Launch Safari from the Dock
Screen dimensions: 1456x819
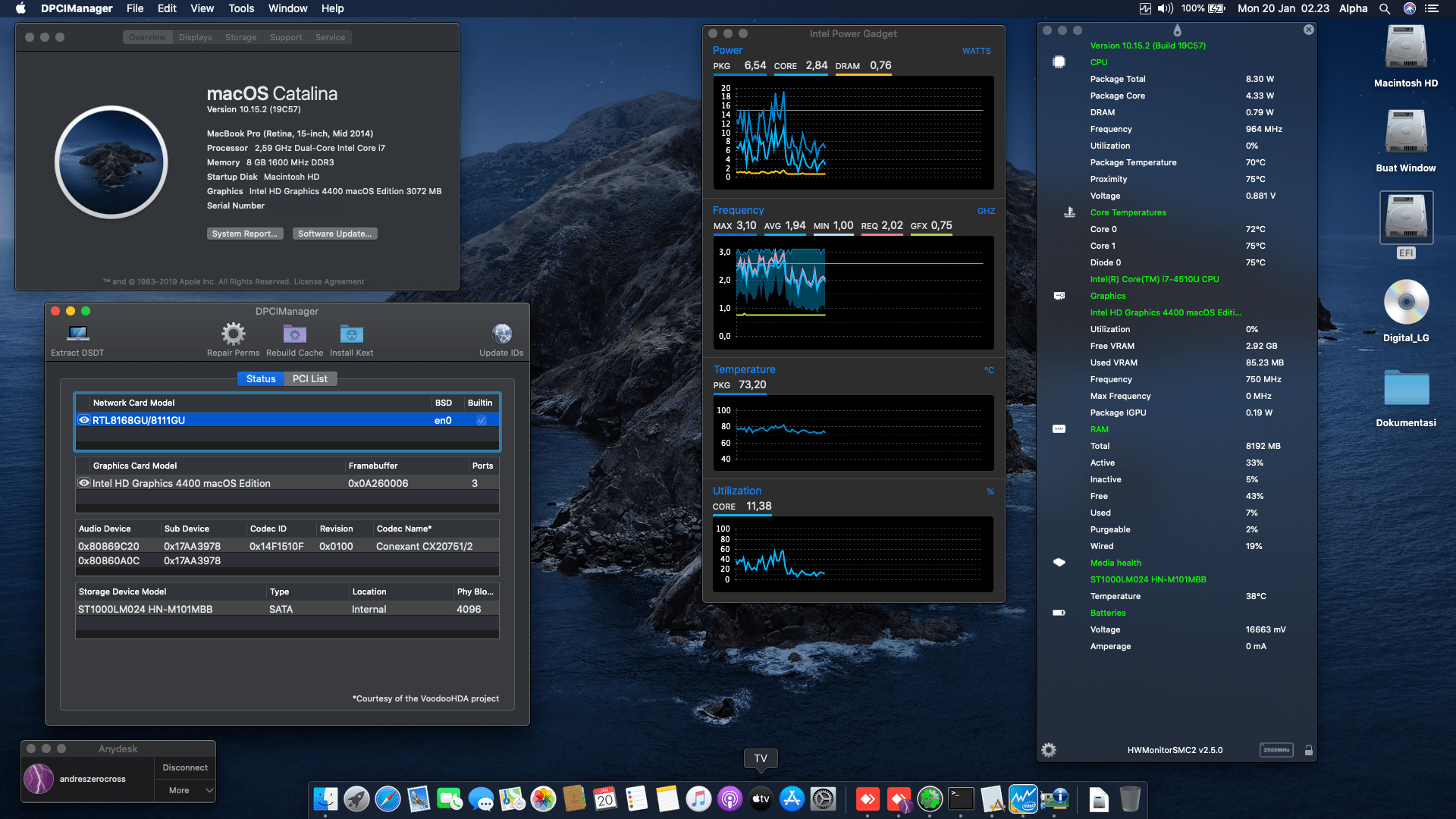[388, 799]
